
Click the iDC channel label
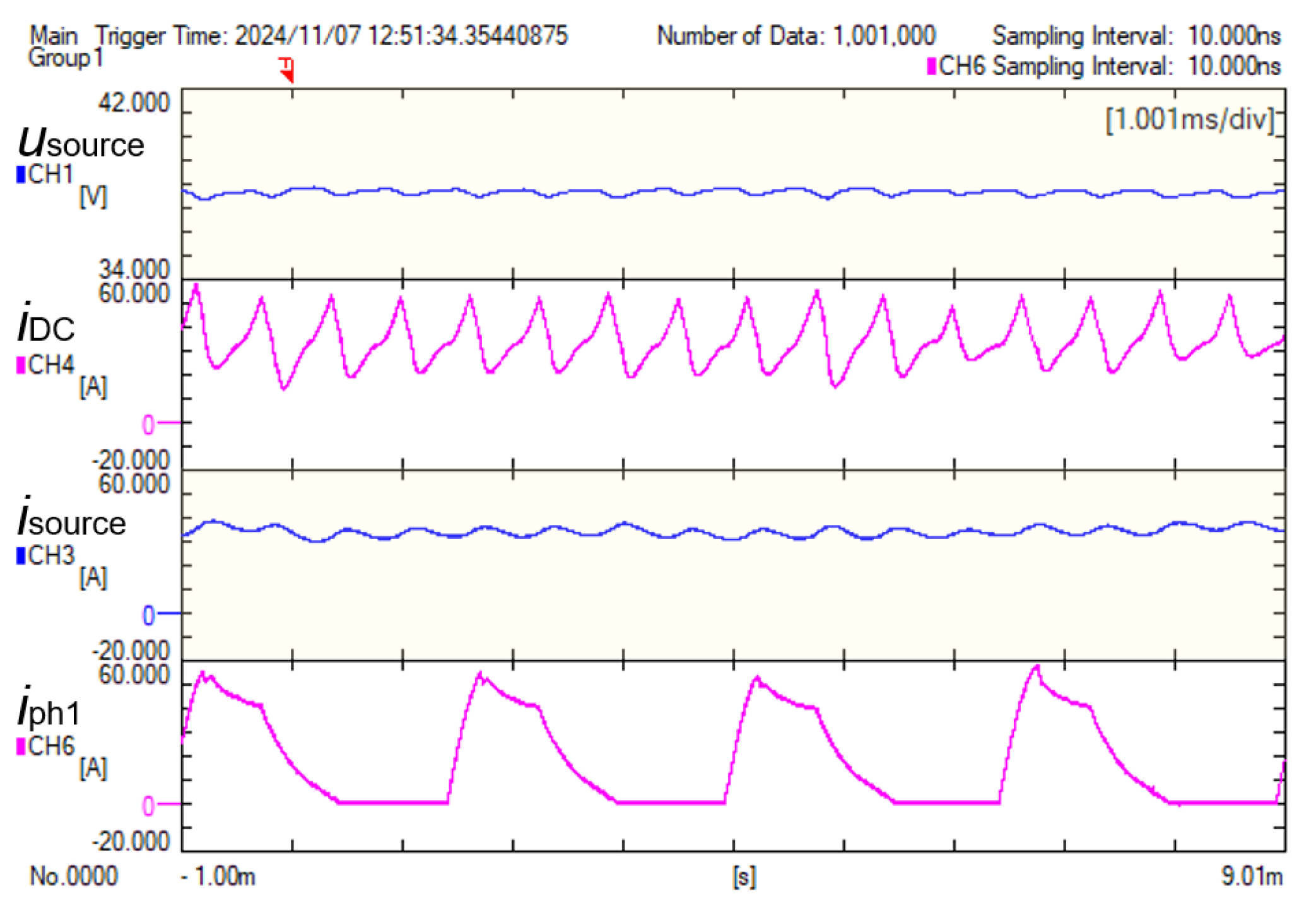point(46,326)
